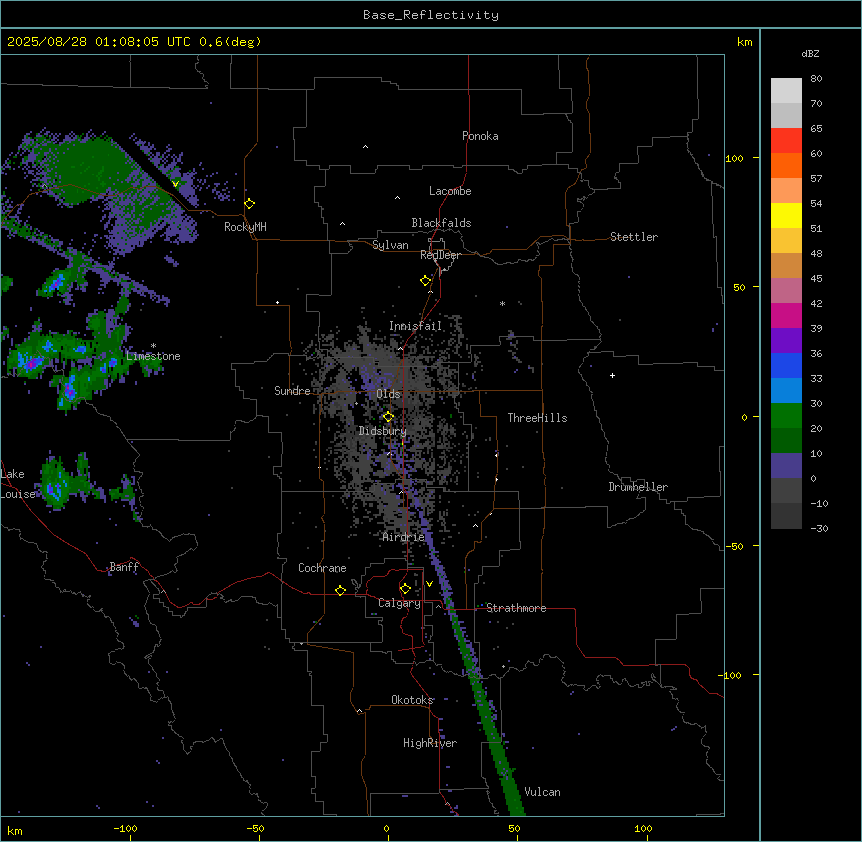Click the yellow V marker northwest of RockyMH
Viewport: 862px width, 842px height.
click(x=175, y=184)
